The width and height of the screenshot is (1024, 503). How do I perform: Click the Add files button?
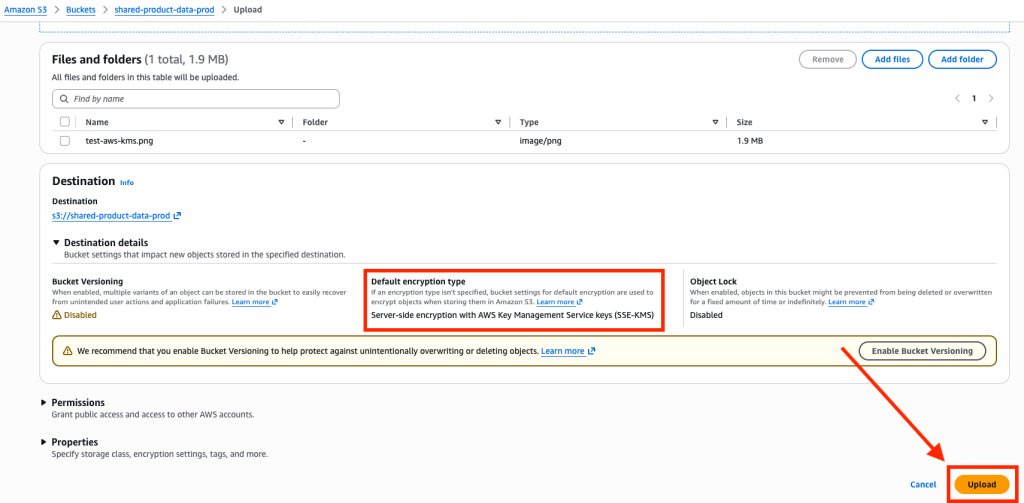coord(892,59)
